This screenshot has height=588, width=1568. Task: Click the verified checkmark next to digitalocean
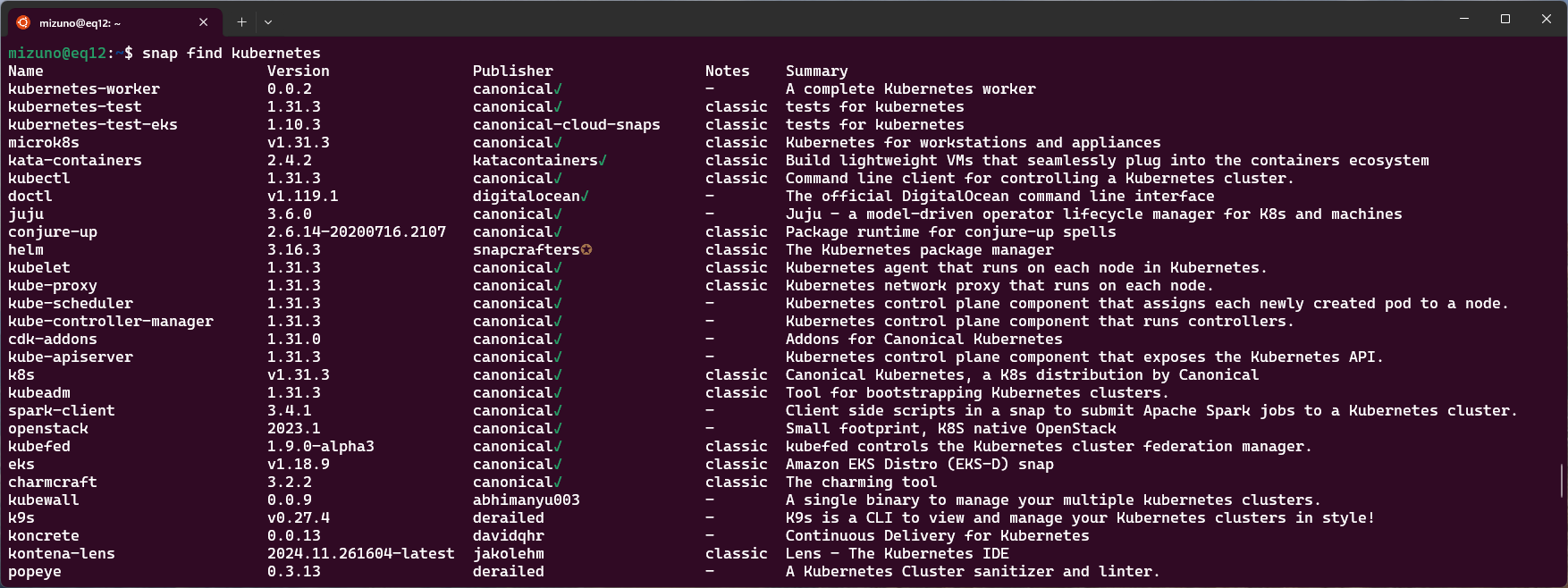point(585,197)
